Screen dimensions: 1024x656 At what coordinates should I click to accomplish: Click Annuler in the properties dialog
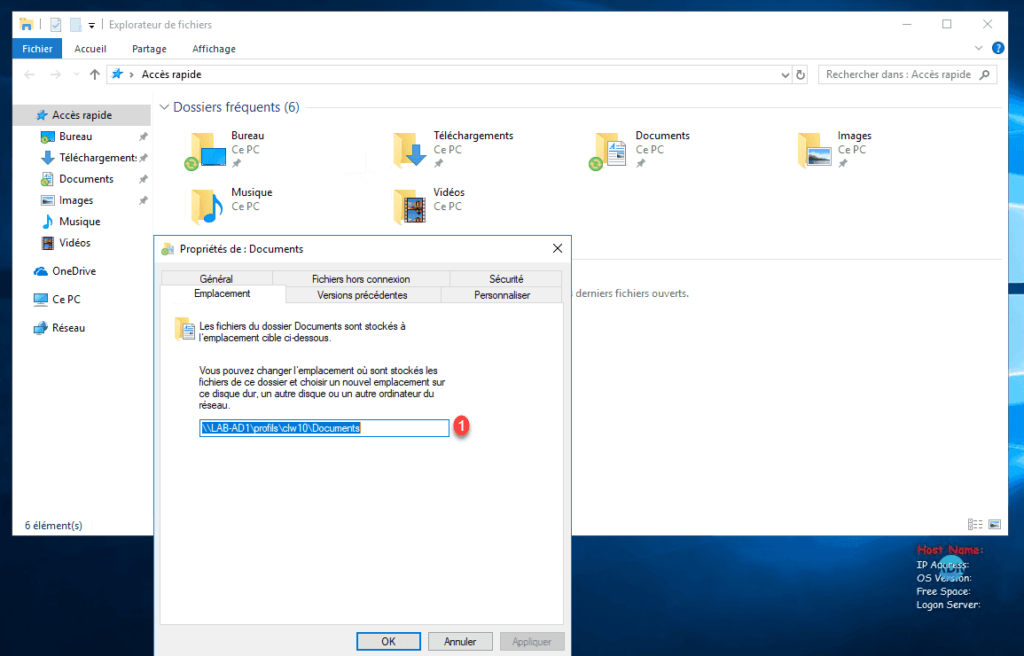pyautogui.click(x=460, y=642)
